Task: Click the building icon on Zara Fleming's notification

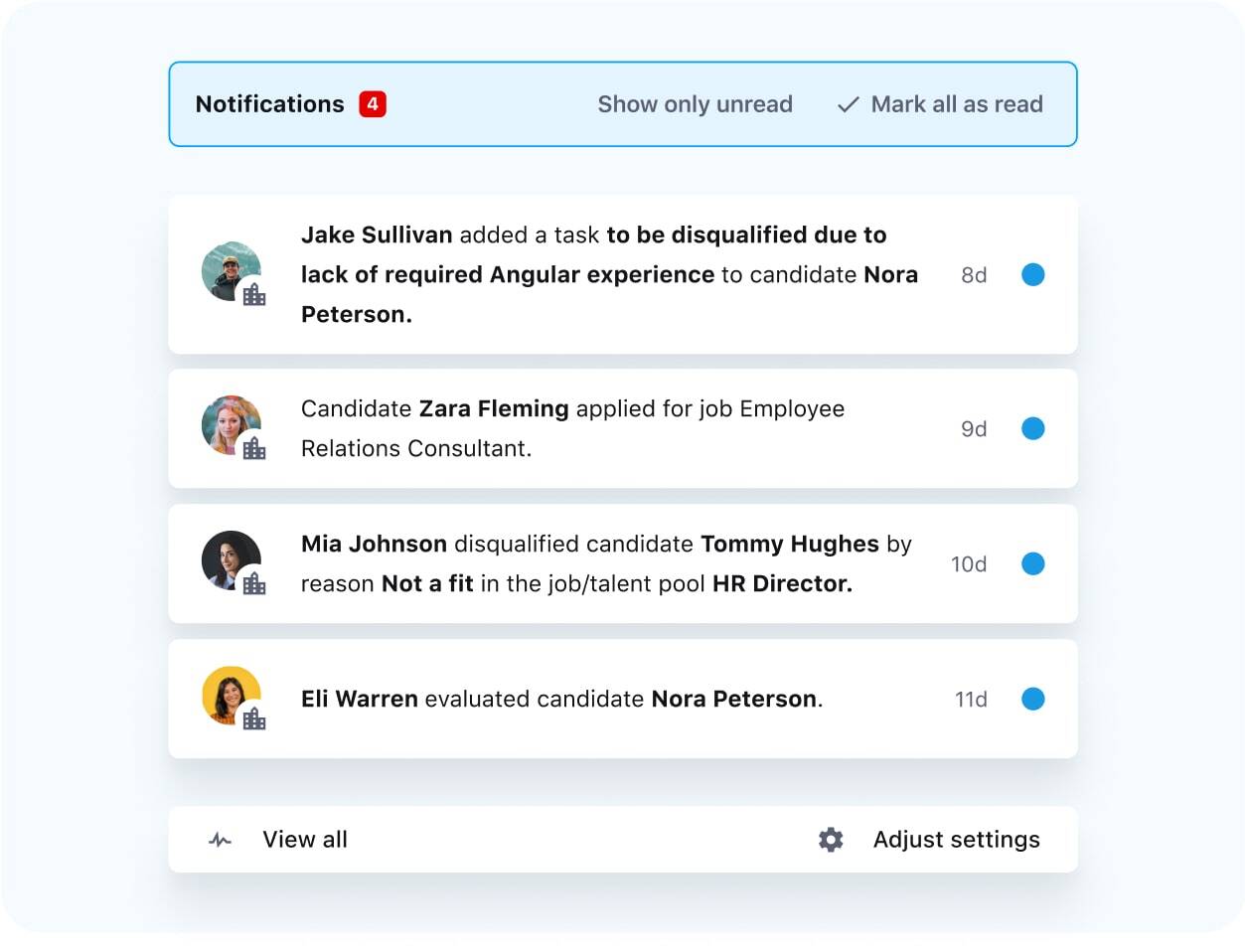Action: click(x=254, y=449)
